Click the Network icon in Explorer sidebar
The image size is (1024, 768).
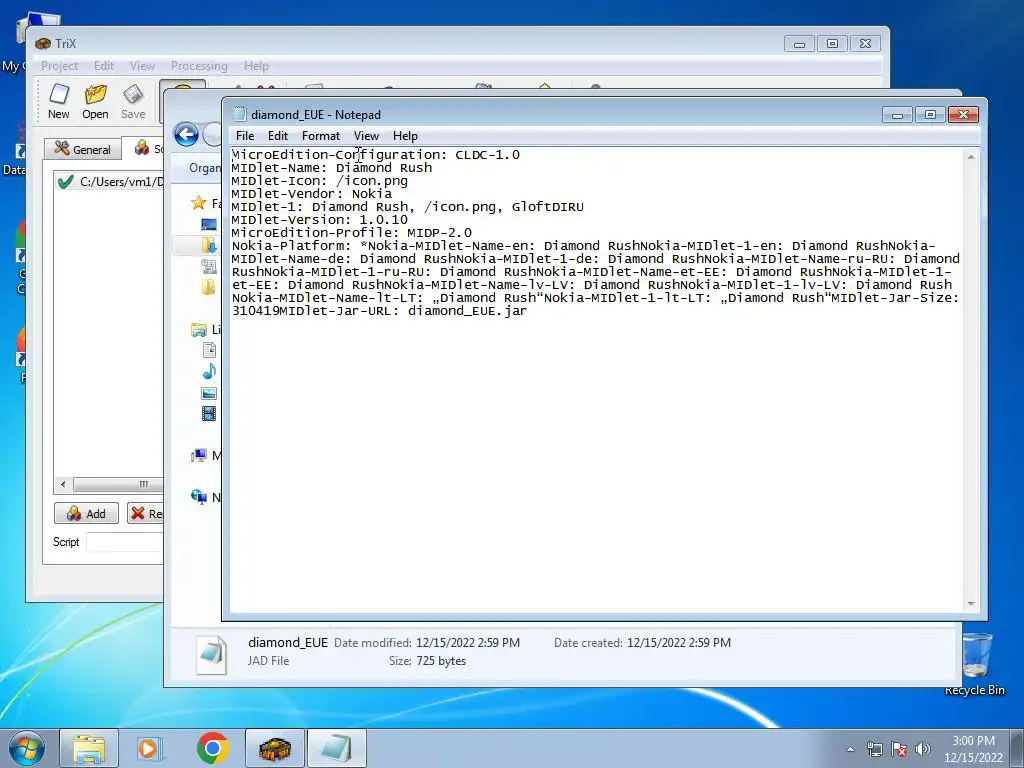pos(199,497)
